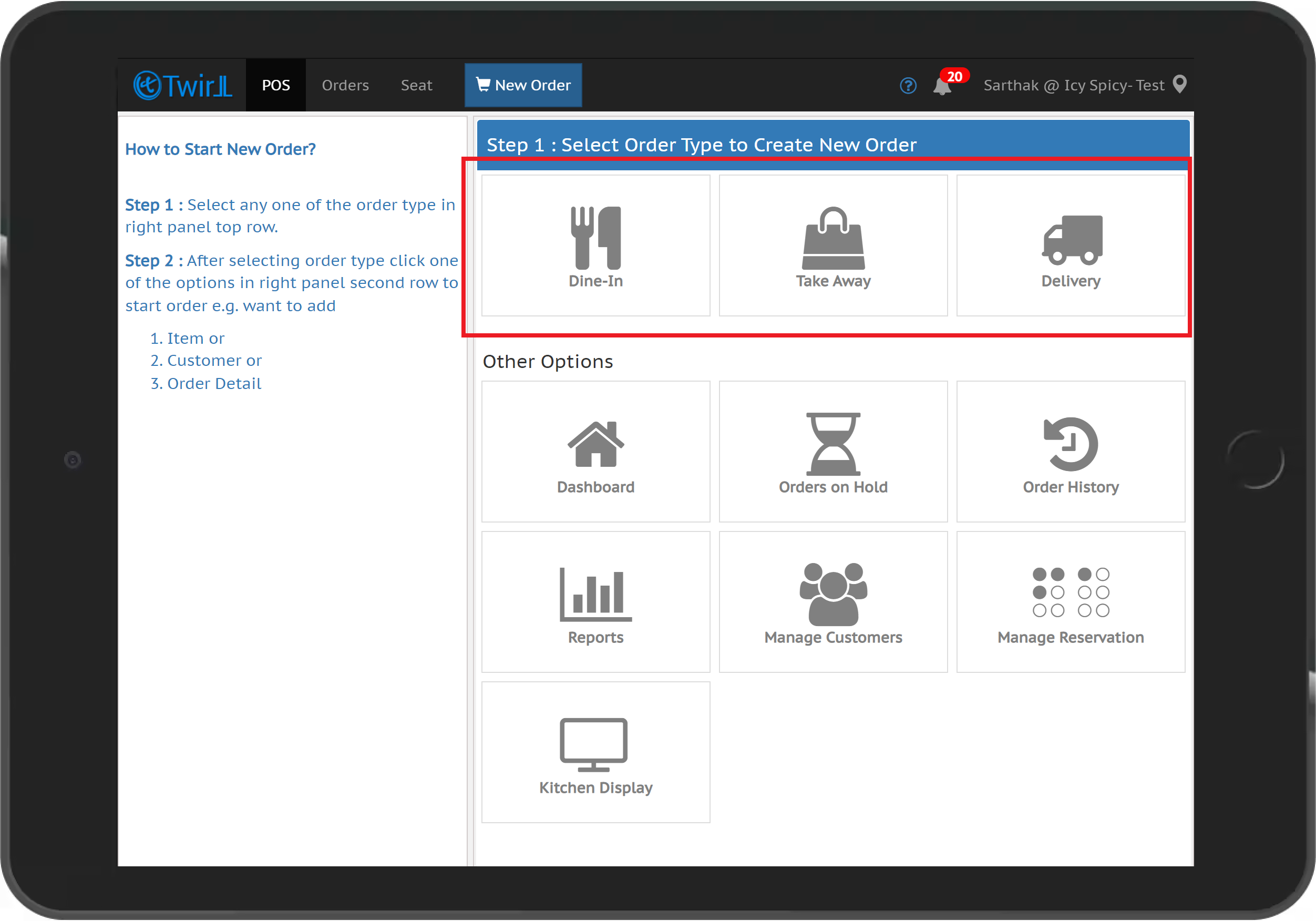
Task: Click the location pin icon
Action: click(x=1179, y=84)
